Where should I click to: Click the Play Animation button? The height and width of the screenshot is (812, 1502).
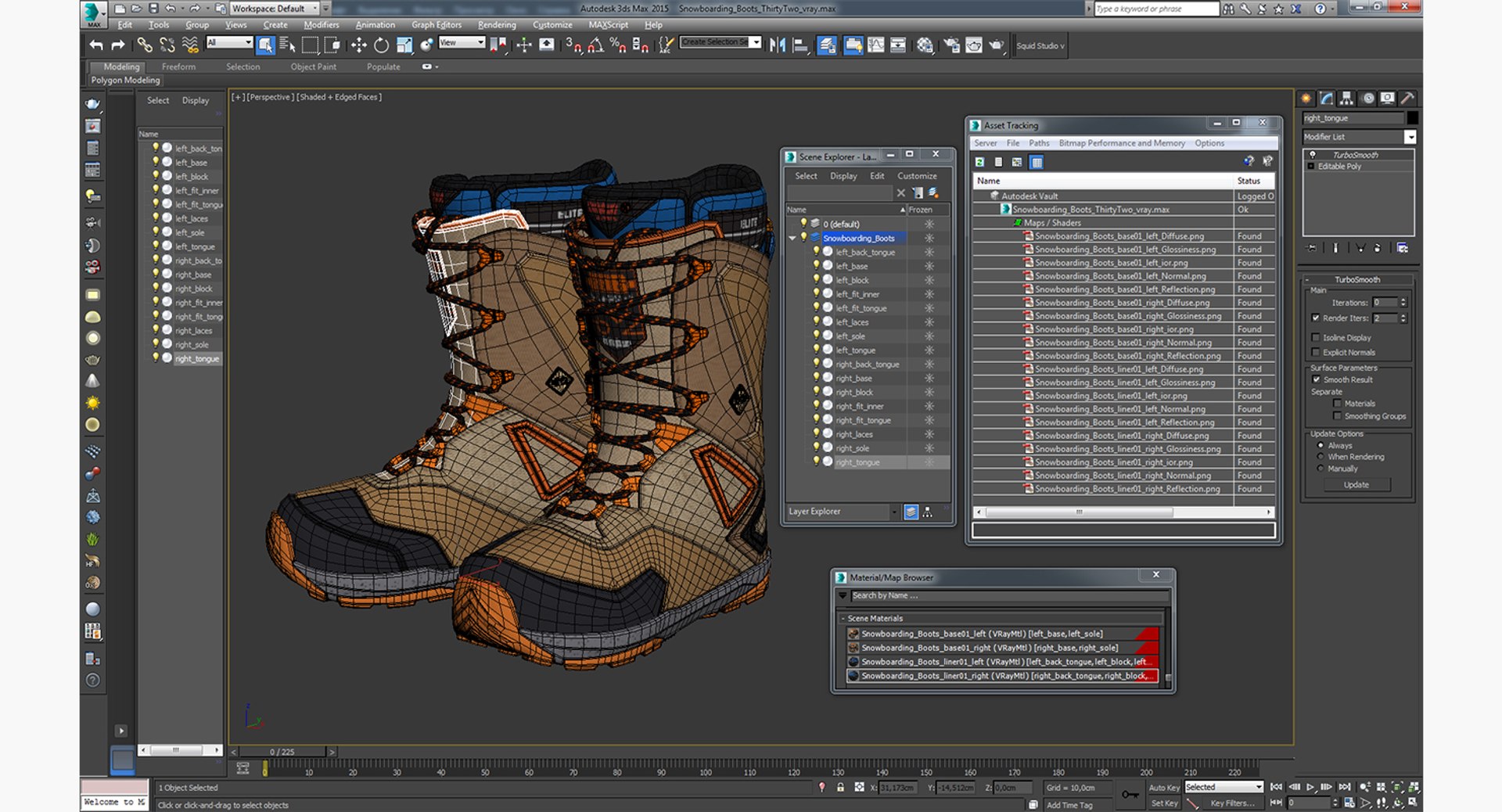[x=1310, y=787]
